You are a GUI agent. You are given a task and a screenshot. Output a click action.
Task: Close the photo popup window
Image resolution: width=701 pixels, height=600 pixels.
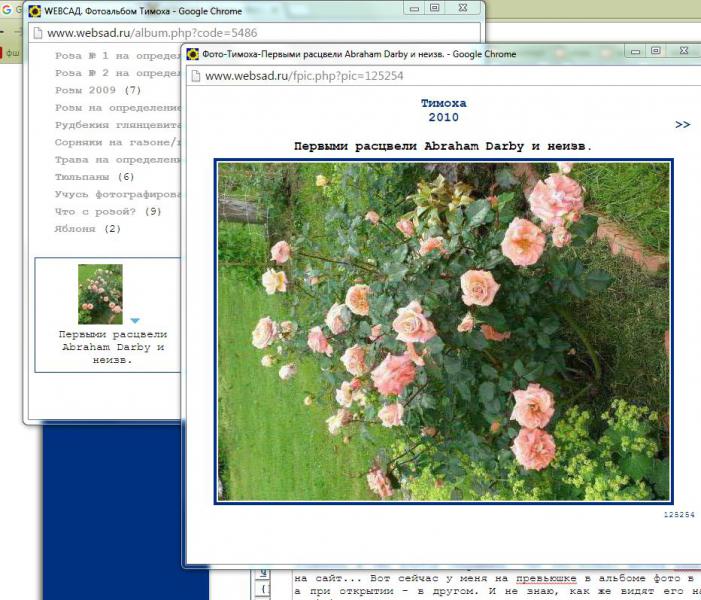point(685,50)
